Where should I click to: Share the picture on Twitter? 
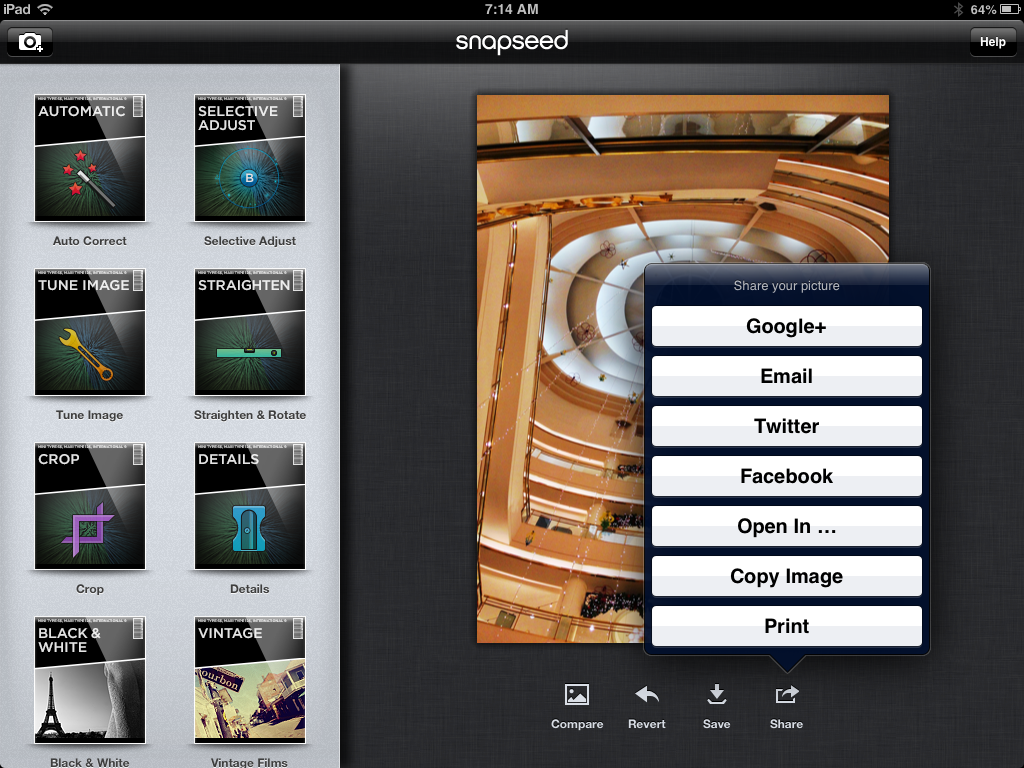pyautogui.click(x=786, y=426)
